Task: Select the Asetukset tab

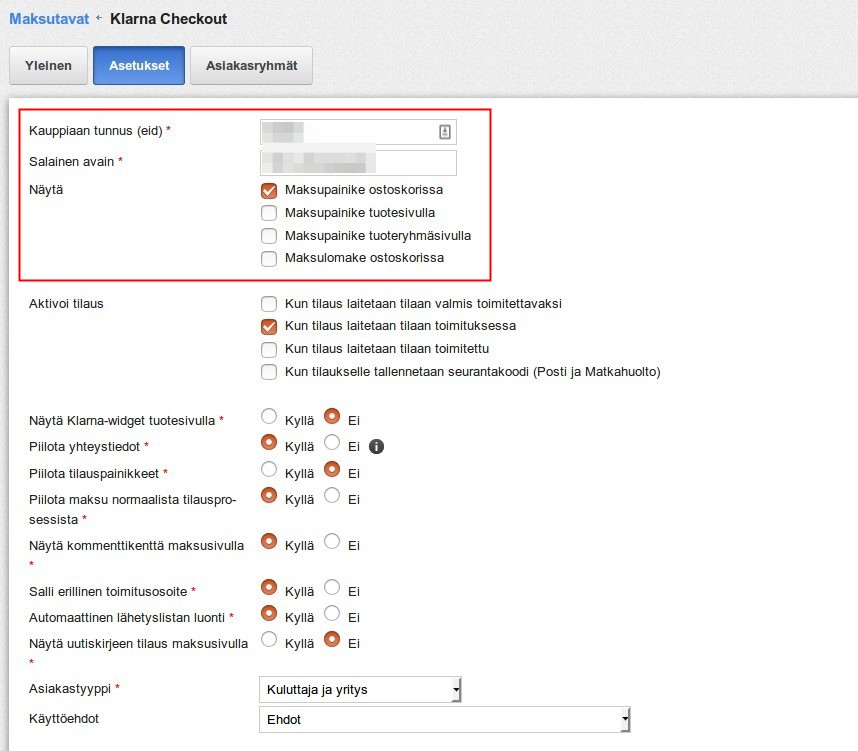Action: pos(139,66)
